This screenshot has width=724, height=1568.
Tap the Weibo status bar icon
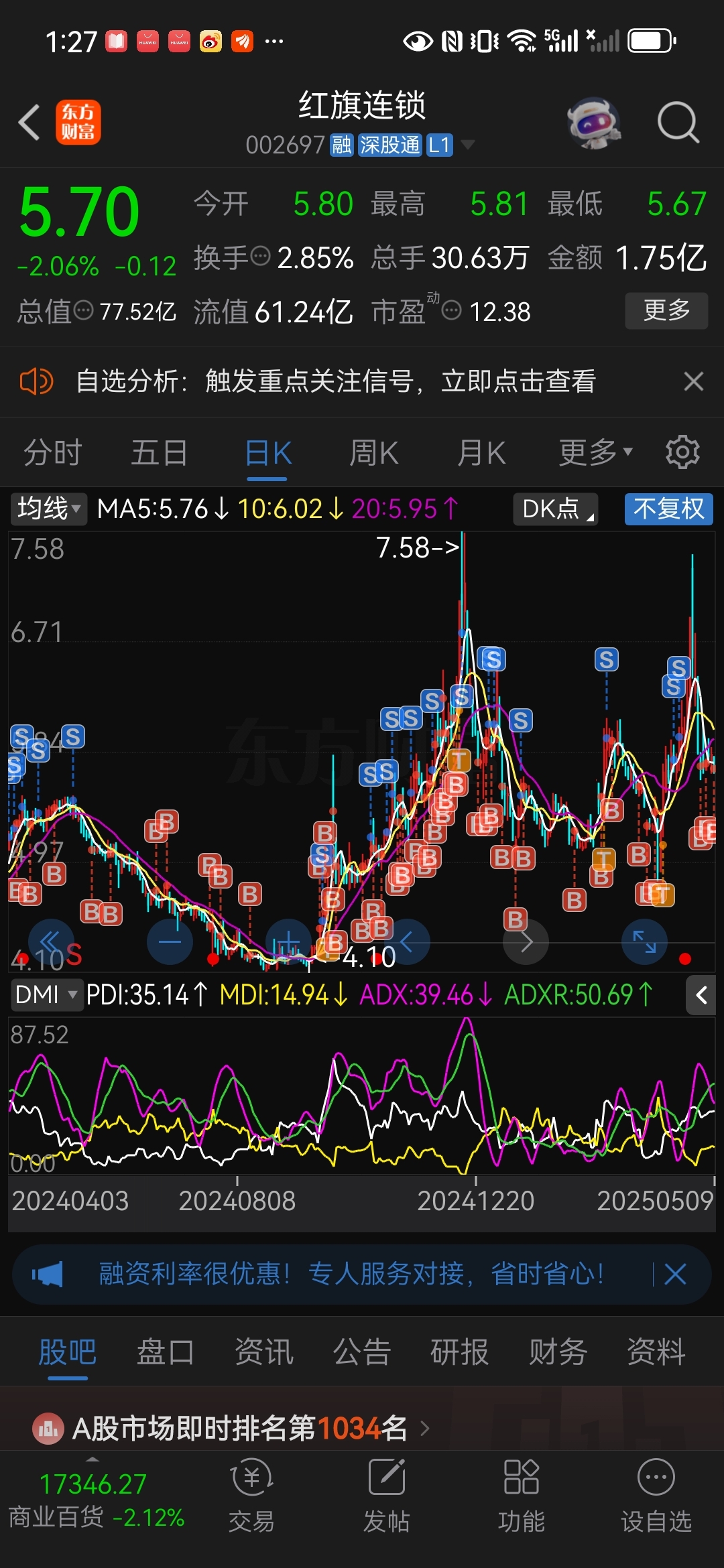[210, 42]
